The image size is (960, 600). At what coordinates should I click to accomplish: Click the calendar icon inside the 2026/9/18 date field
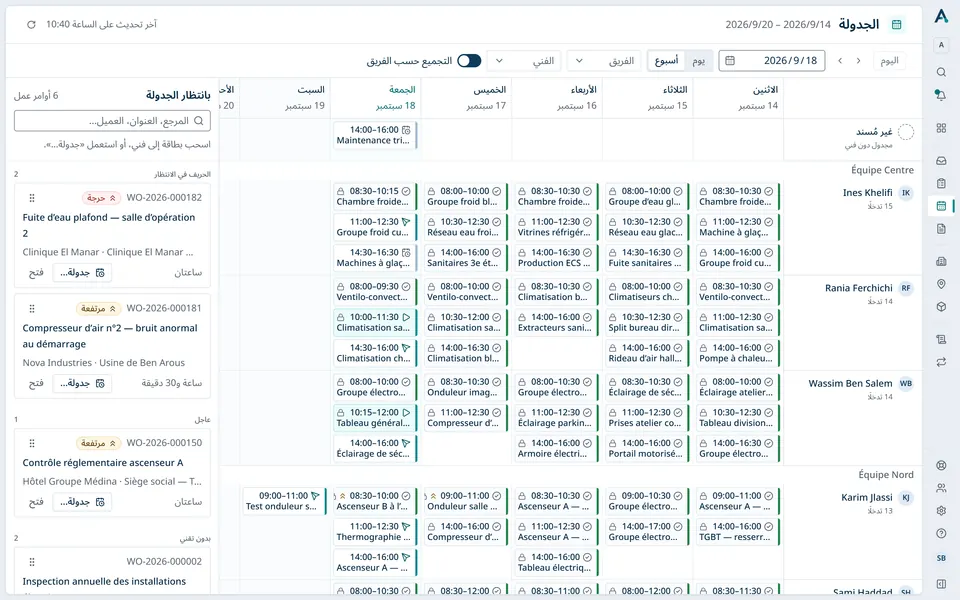coord(730,61)
